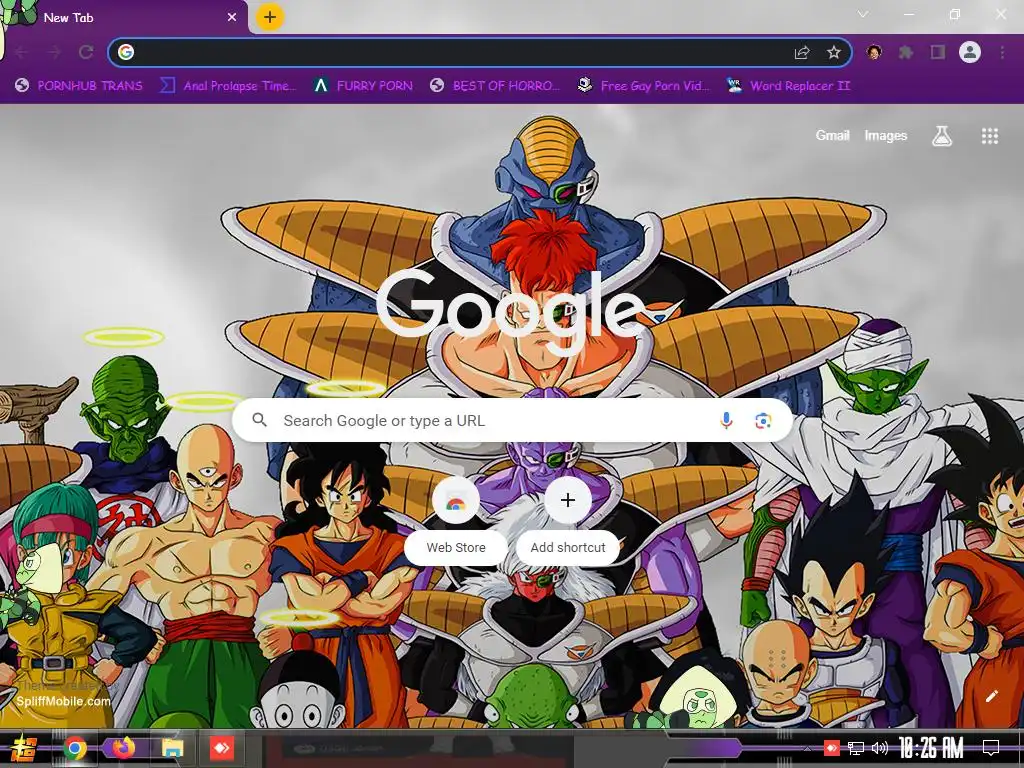Click the Chrome taskbar icon

click(x=75, y=748)
